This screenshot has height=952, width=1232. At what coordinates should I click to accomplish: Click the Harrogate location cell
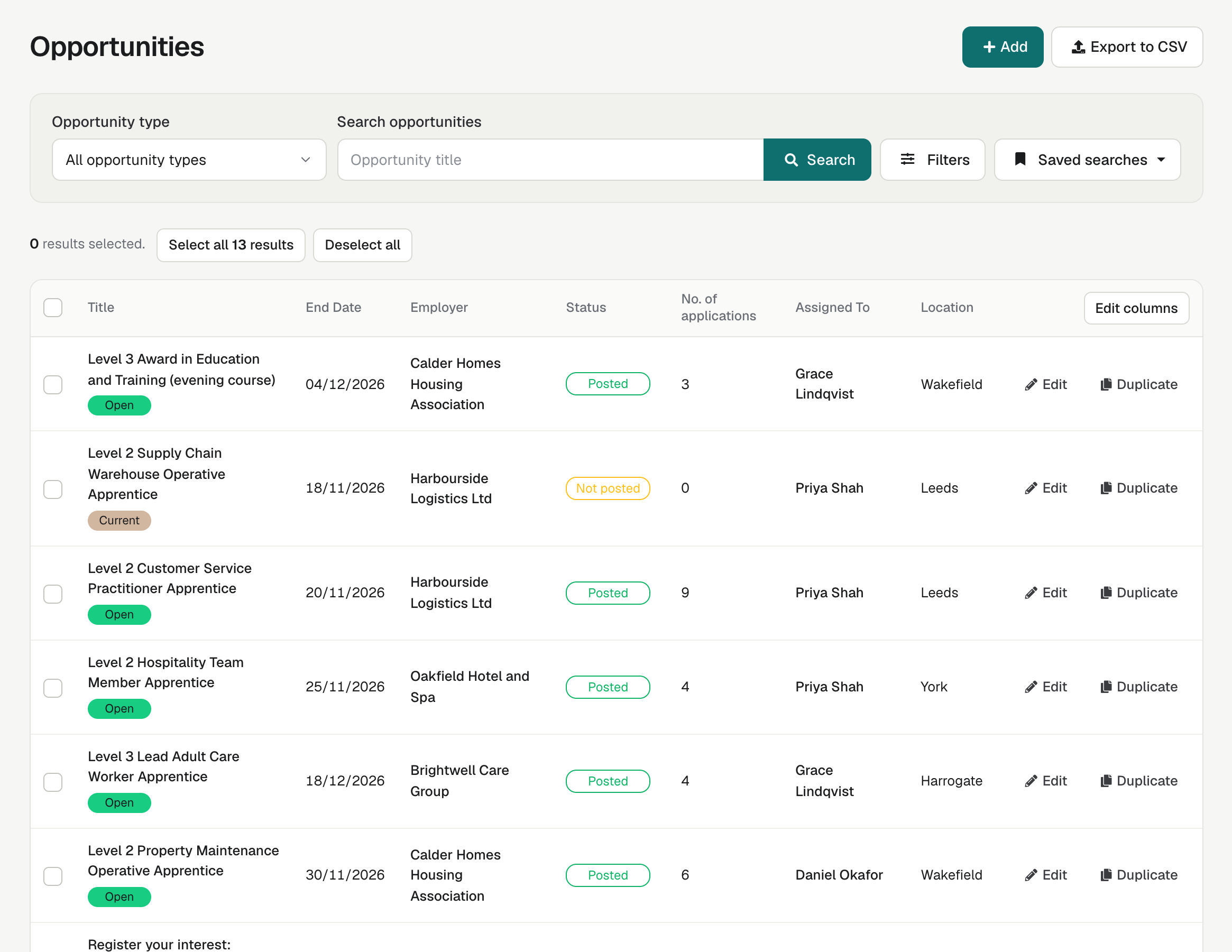coord(951,781)
